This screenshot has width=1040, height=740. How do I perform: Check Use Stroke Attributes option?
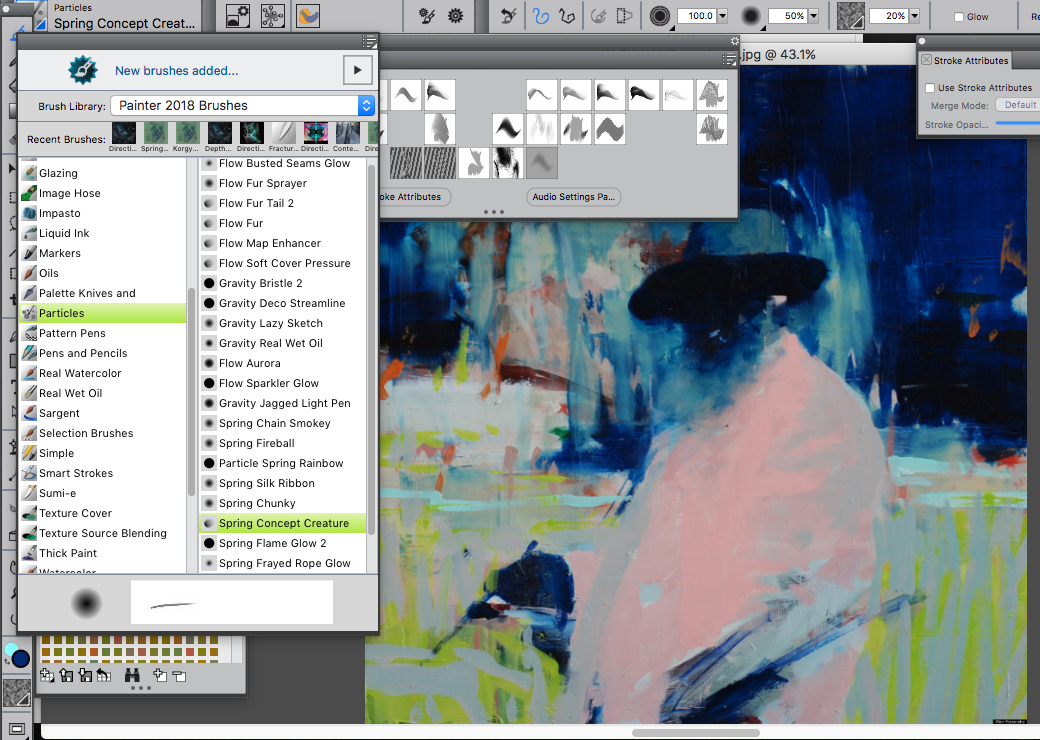[x=930, y=88]
